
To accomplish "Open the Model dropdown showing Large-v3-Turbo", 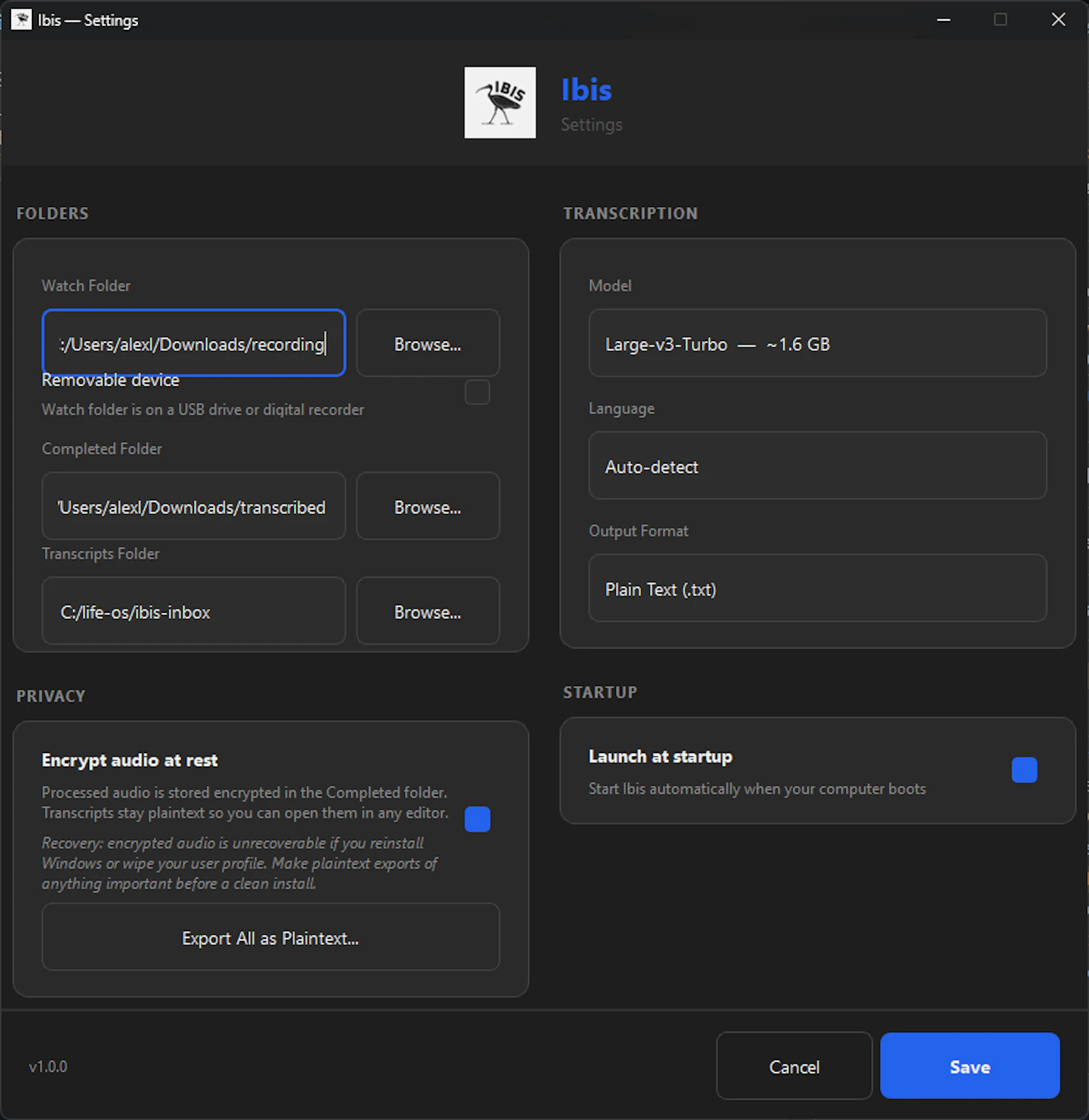I will (817, 343).
